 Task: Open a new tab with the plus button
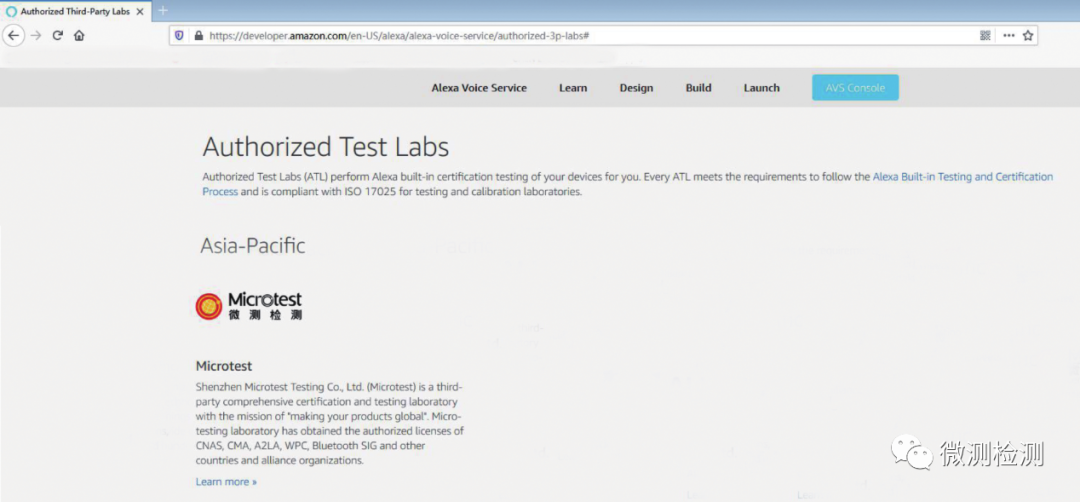(x=163, y=10)
